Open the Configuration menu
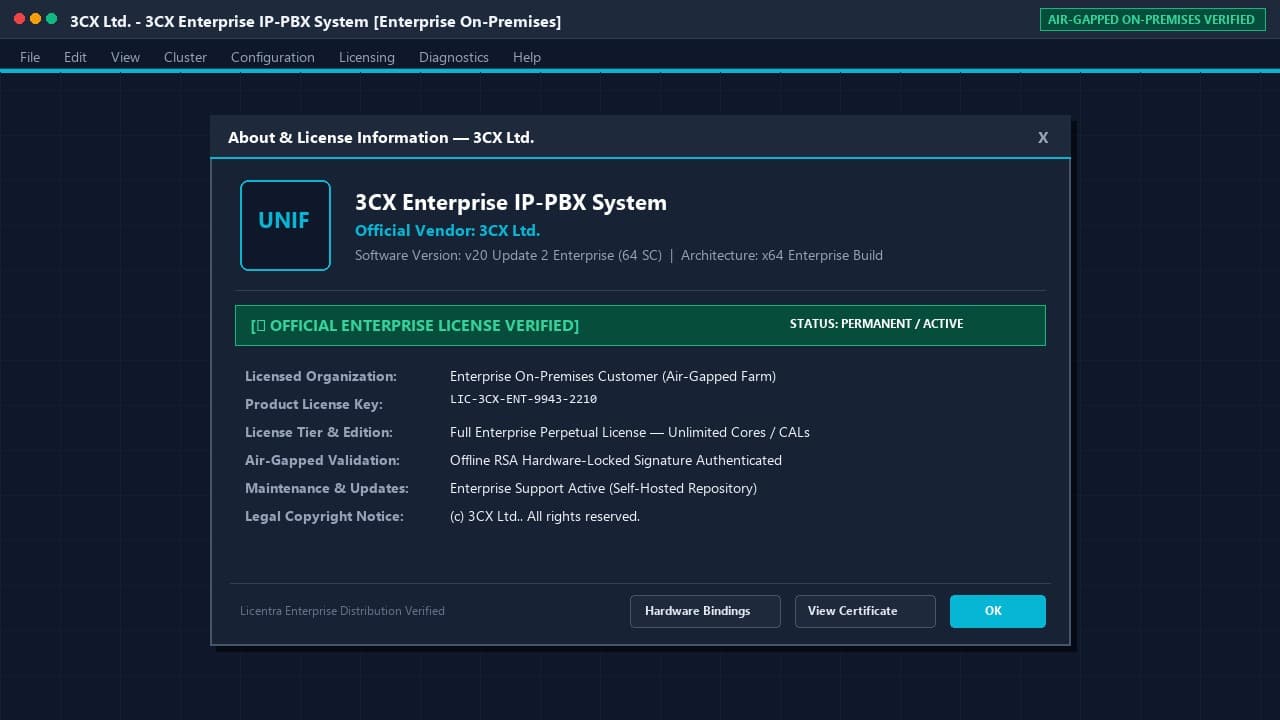 [273, 57]
